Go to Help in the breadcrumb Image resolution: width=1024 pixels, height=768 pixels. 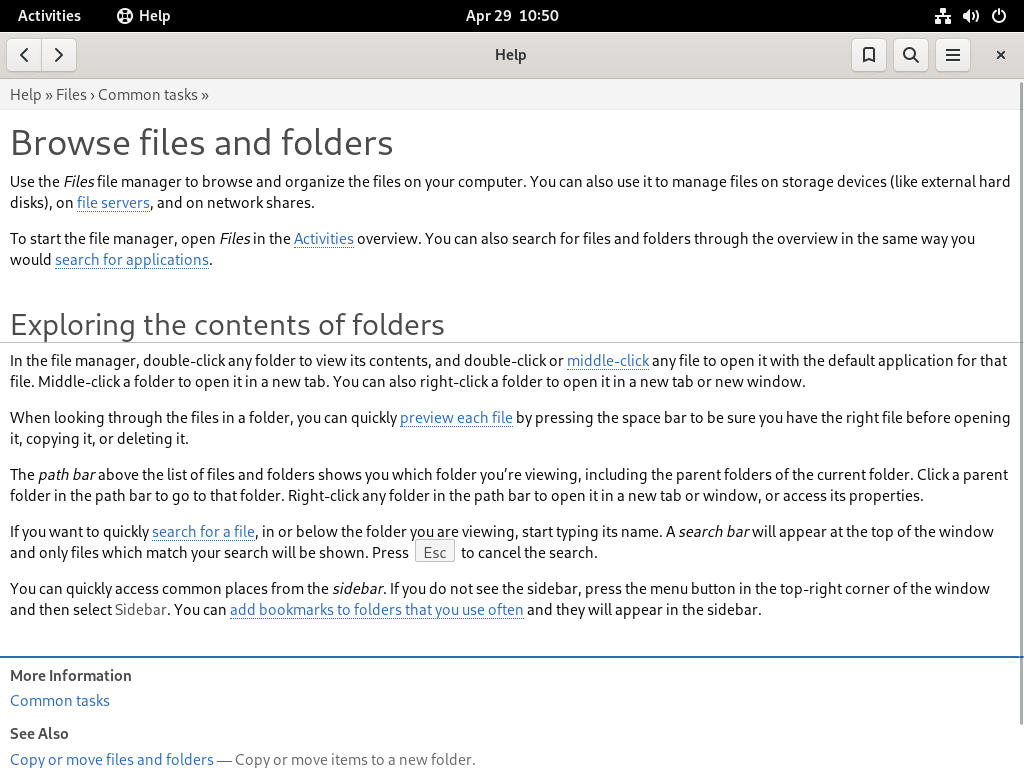tap(25, 95)
